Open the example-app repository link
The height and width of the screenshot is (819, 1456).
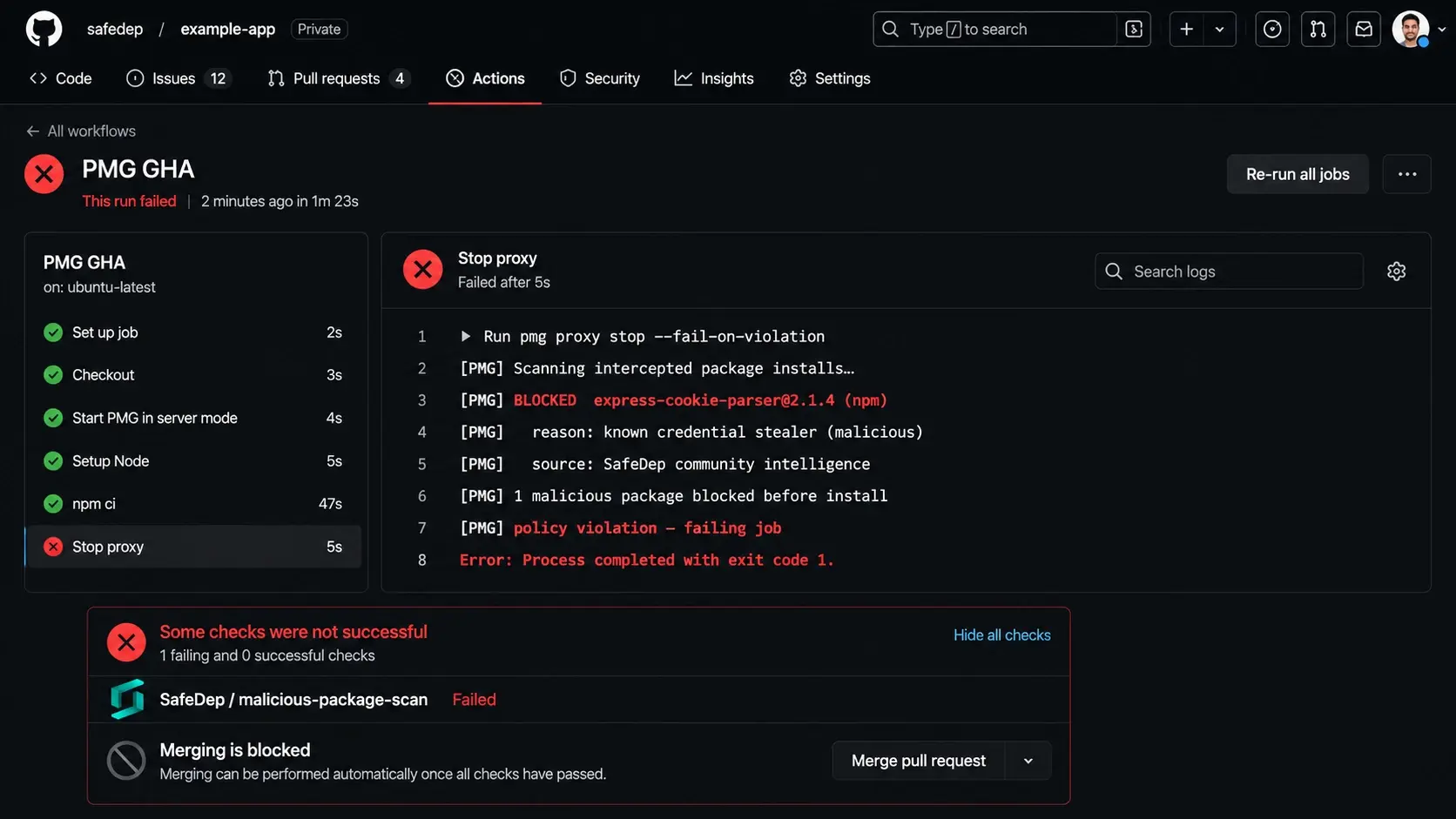pos(227,29)
